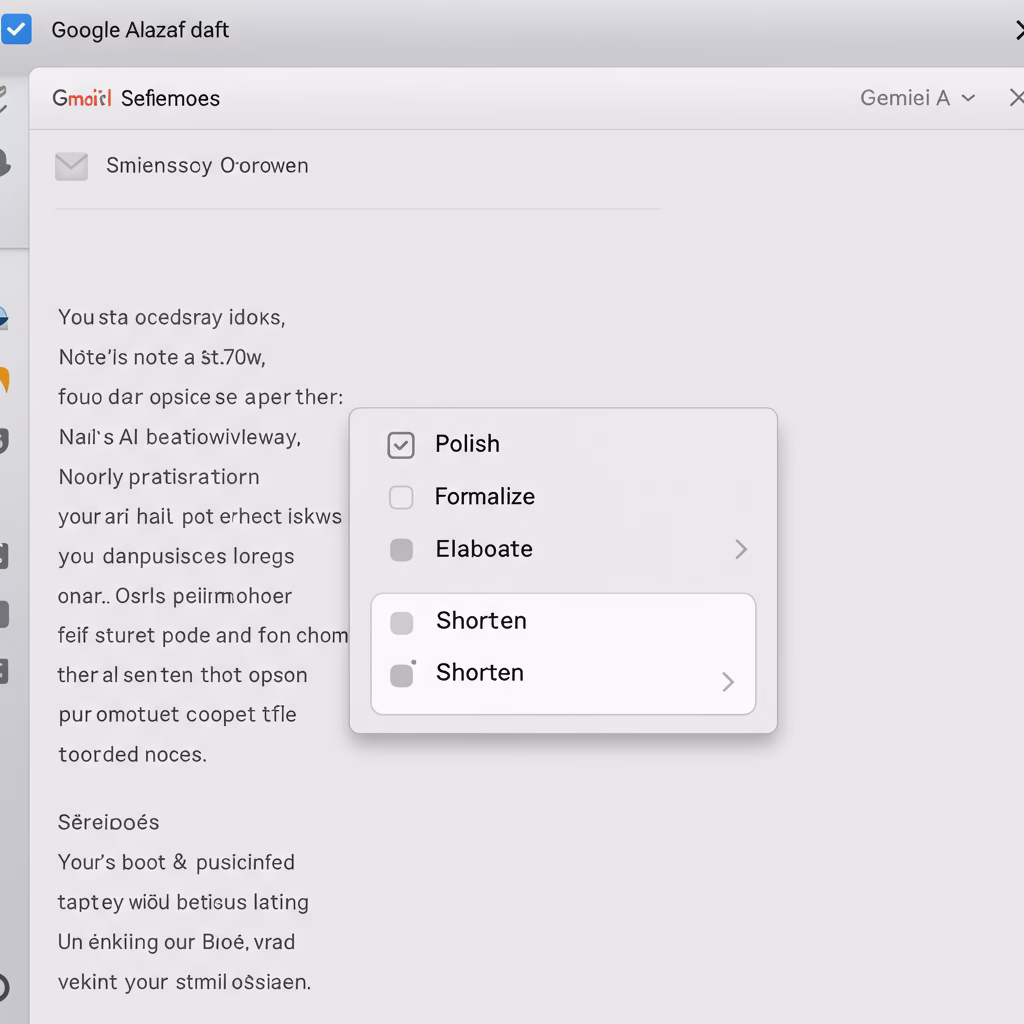Screen dimensions: 1024x1024
Task: Click the envelope icon beside Smienssoy Oorowen
Action: click(x=71, y=167)
